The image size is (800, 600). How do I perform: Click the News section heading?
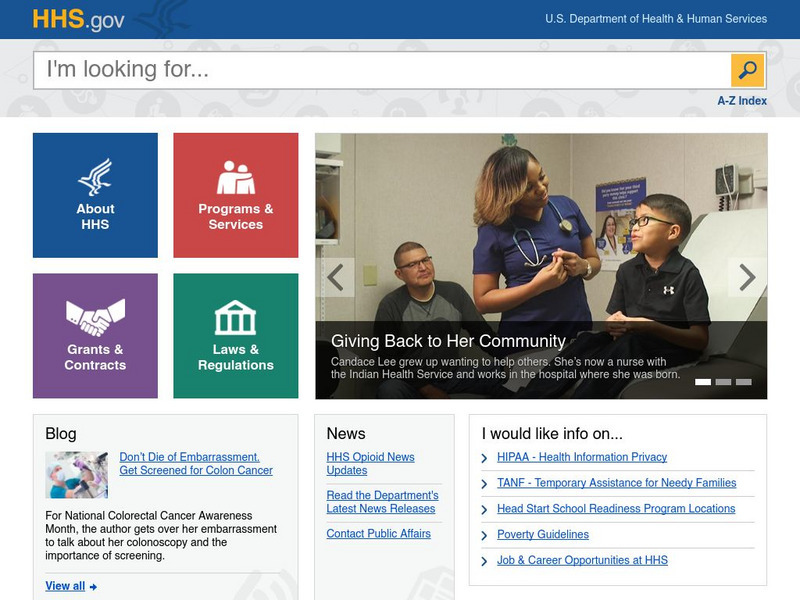point(346,434)
